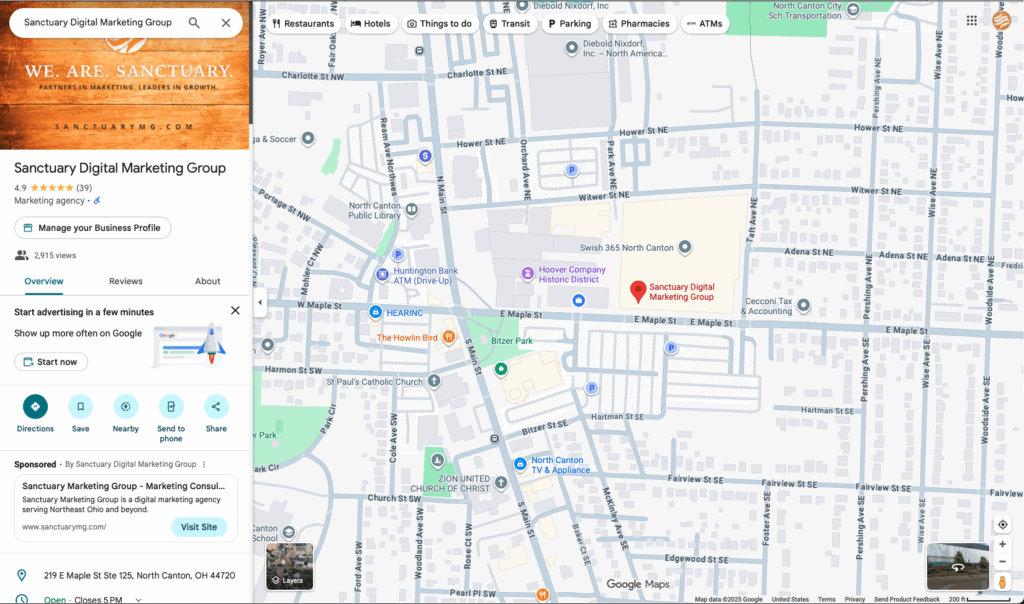This screenshot has height=604, width=1024.
Task: Click Manage your Business Profile button
Action: pos(93,228)
